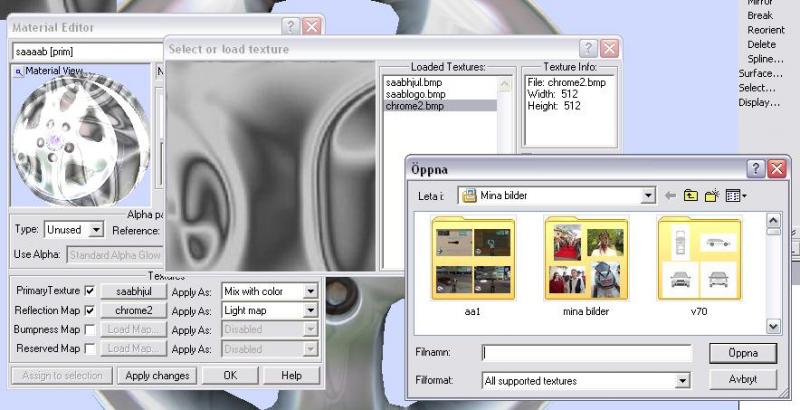Click the Avbryt button
Viewport: 800px width, 410px height.
click(x=742, y=380)
